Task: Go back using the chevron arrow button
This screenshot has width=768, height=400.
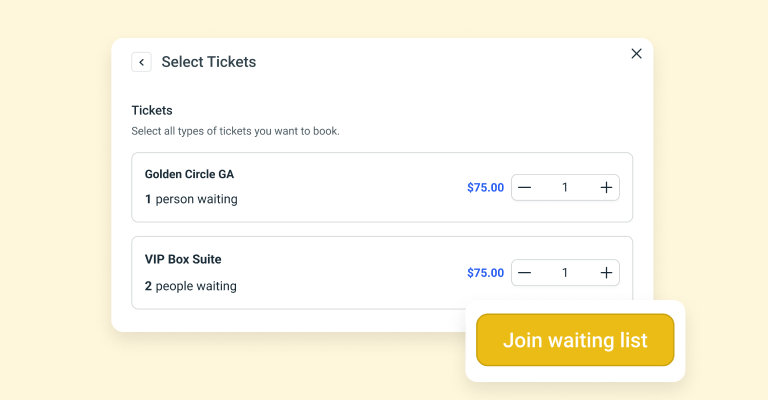Action: click(x=142, y=62)
